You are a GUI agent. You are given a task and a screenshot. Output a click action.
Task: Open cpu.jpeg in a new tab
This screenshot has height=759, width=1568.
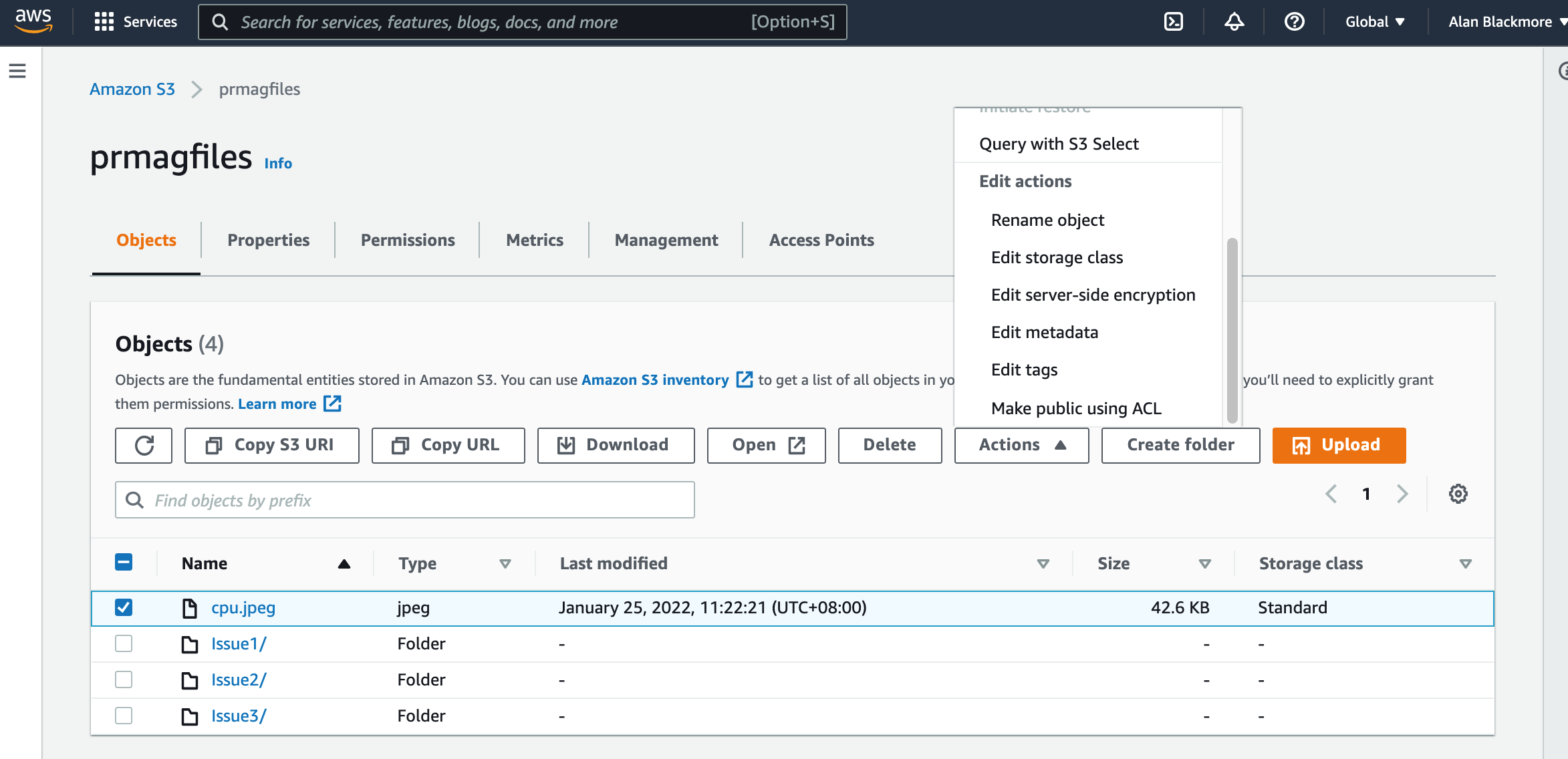tap(766, 445)
